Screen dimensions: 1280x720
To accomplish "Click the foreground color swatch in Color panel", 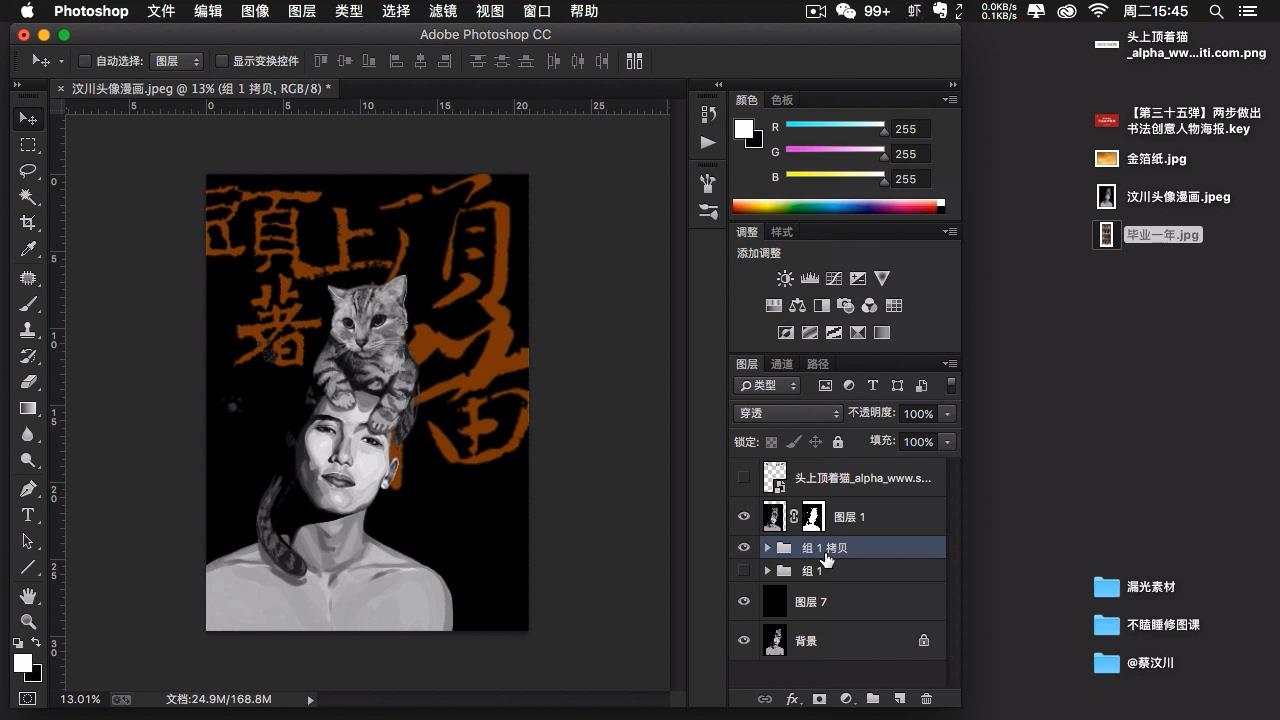I will click(744, 129).
